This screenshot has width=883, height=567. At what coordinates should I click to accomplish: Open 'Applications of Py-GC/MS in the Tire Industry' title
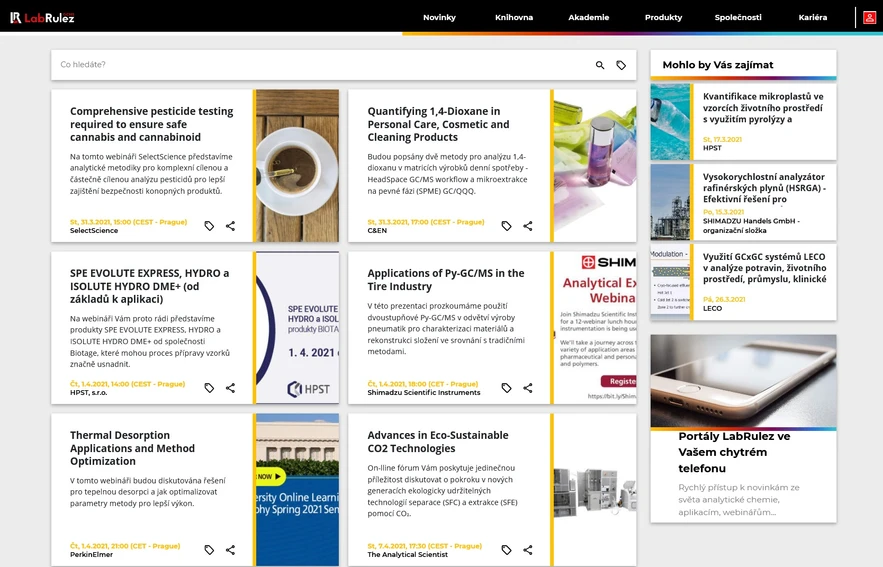(x=445, y=279)
